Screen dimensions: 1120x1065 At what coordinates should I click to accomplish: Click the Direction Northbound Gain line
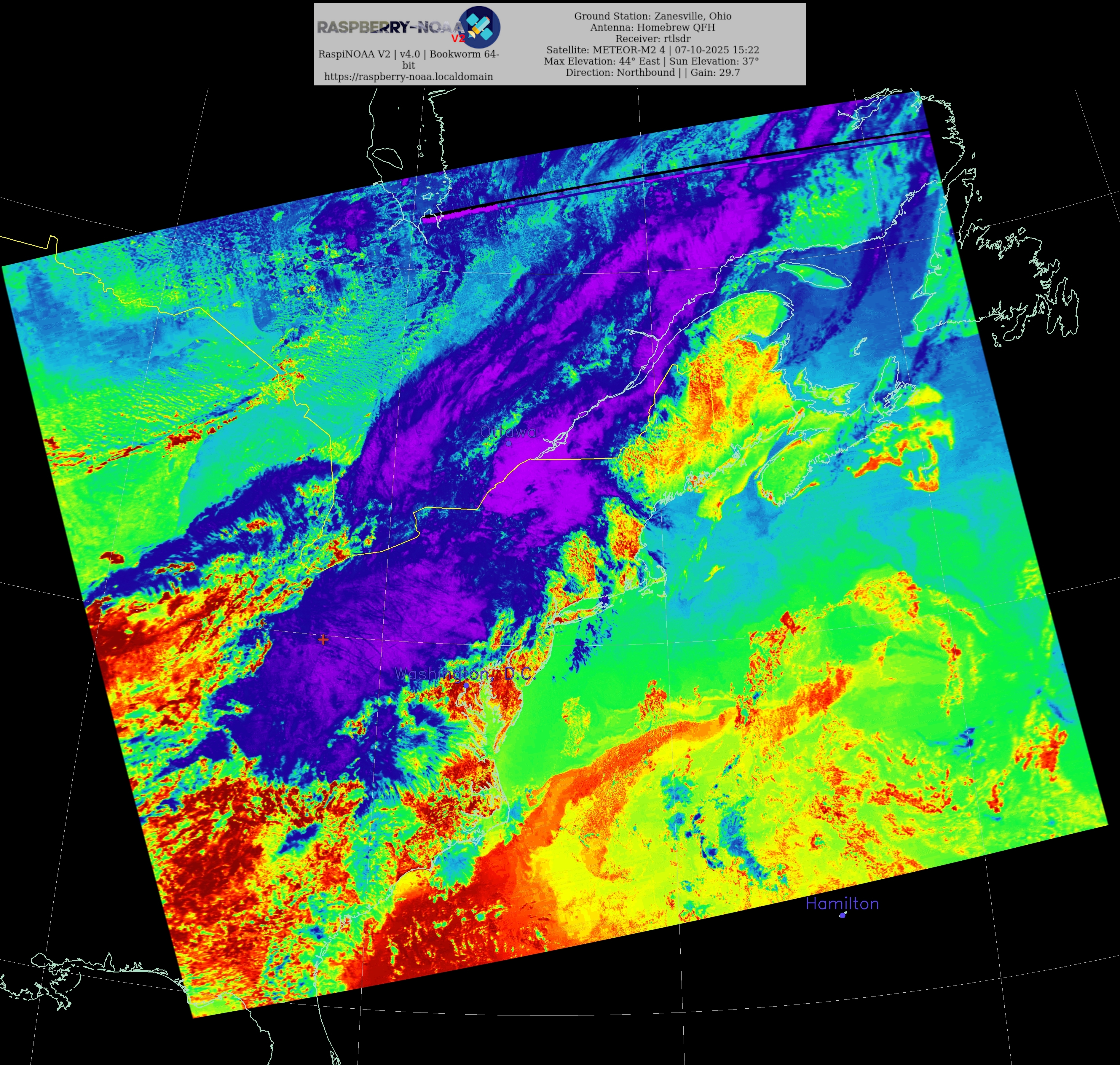[652, 73]
